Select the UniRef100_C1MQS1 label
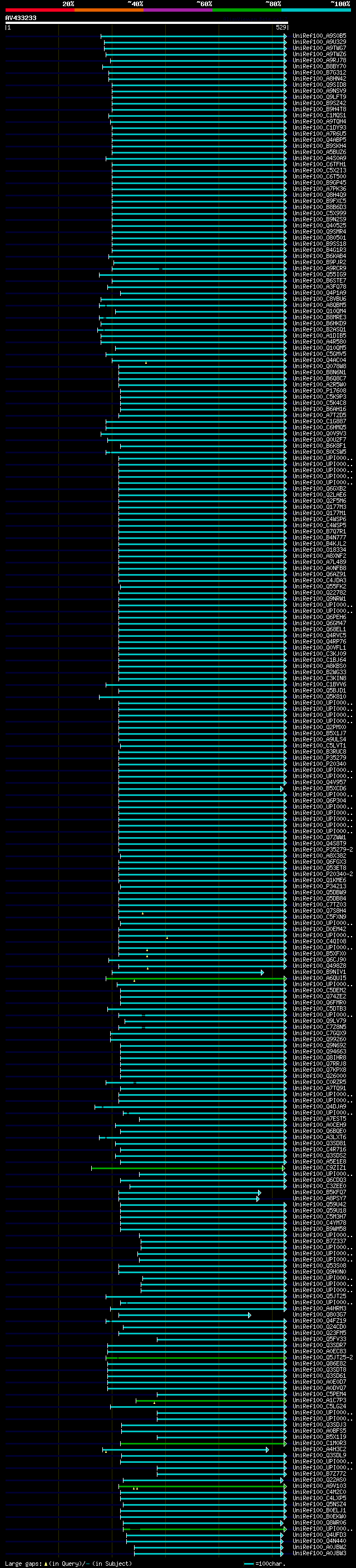 click(x=319, y=116)
